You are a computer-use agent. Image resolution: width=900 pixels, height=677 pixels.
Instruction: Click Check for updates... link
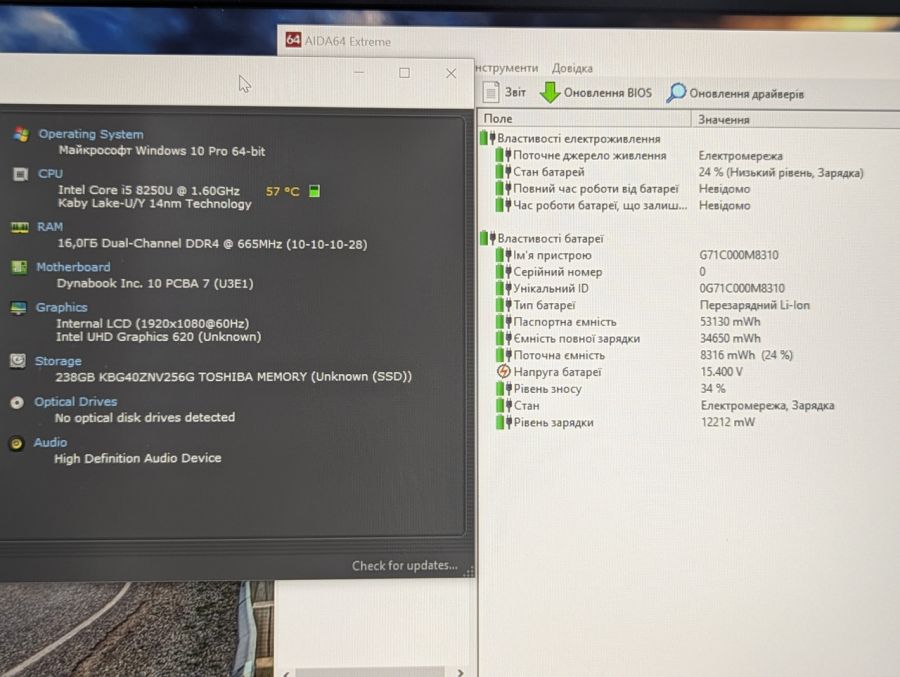pos(405,566)
